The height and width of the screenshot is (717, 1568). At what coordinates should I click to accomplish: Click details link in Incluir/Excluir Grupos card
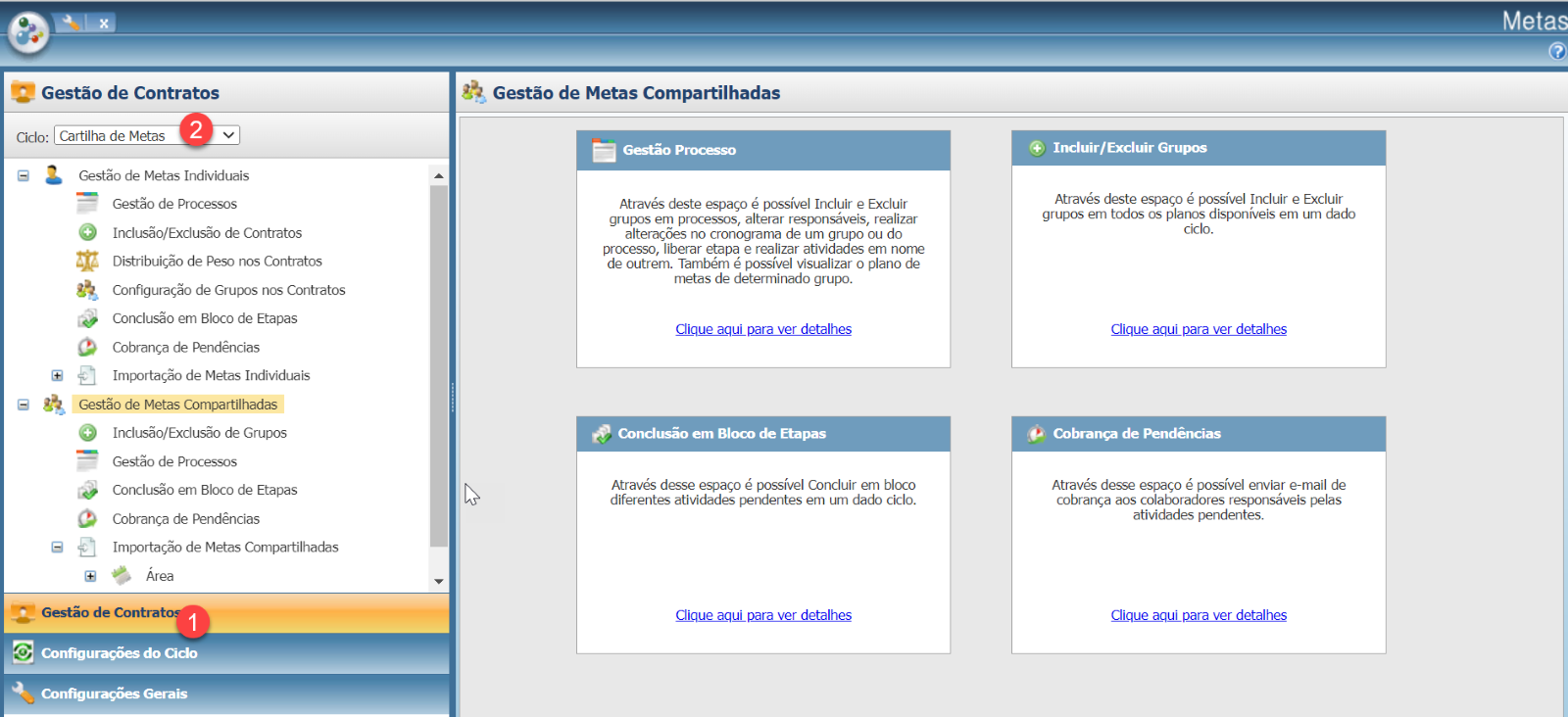click(x=1199, y=329)
